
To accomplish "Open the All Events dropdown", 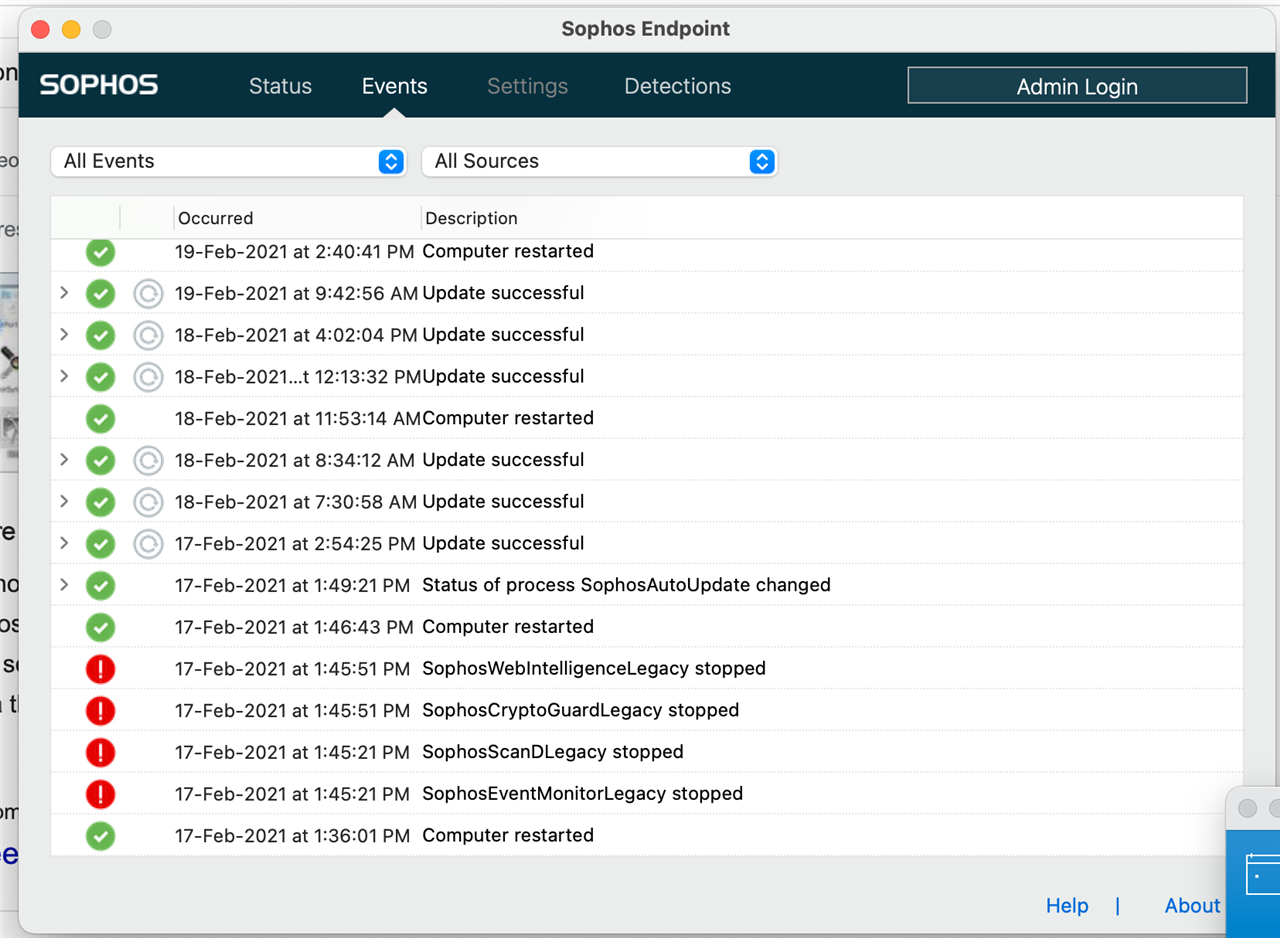I will pos(229,161).
